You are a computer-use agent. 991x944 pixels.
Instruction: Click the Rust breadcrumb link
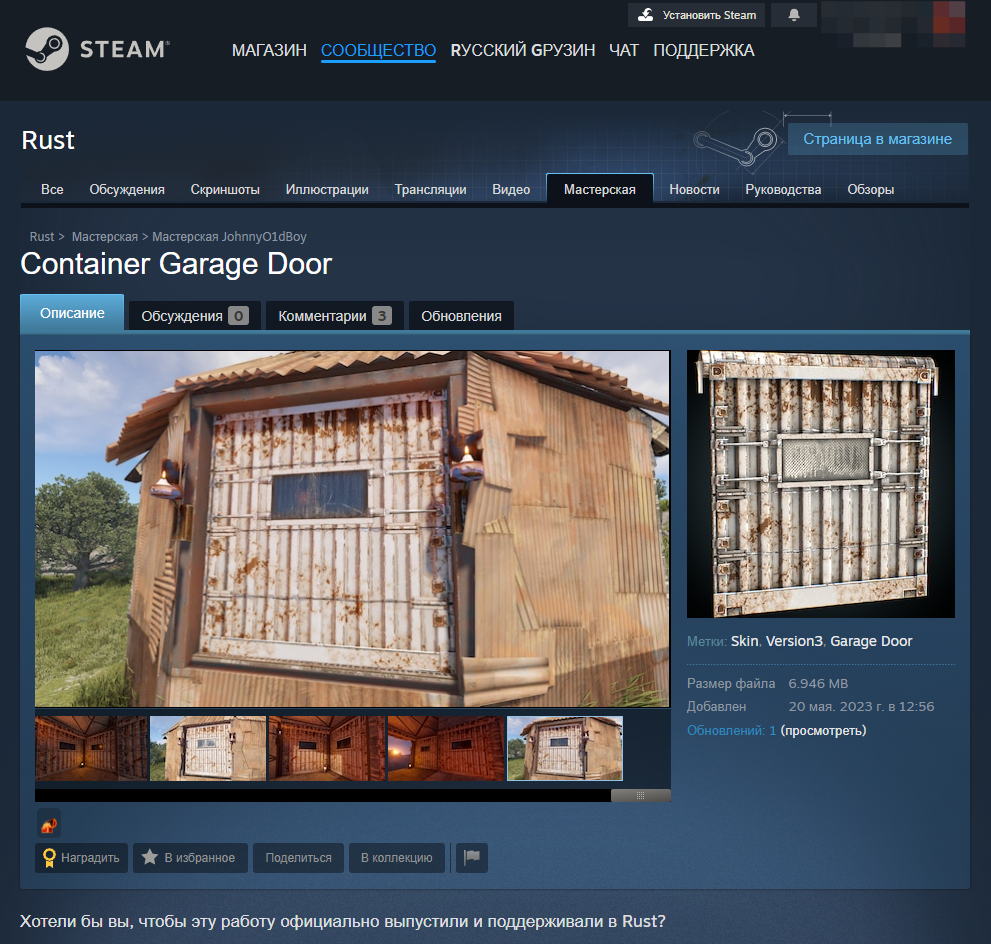[42, 236]
